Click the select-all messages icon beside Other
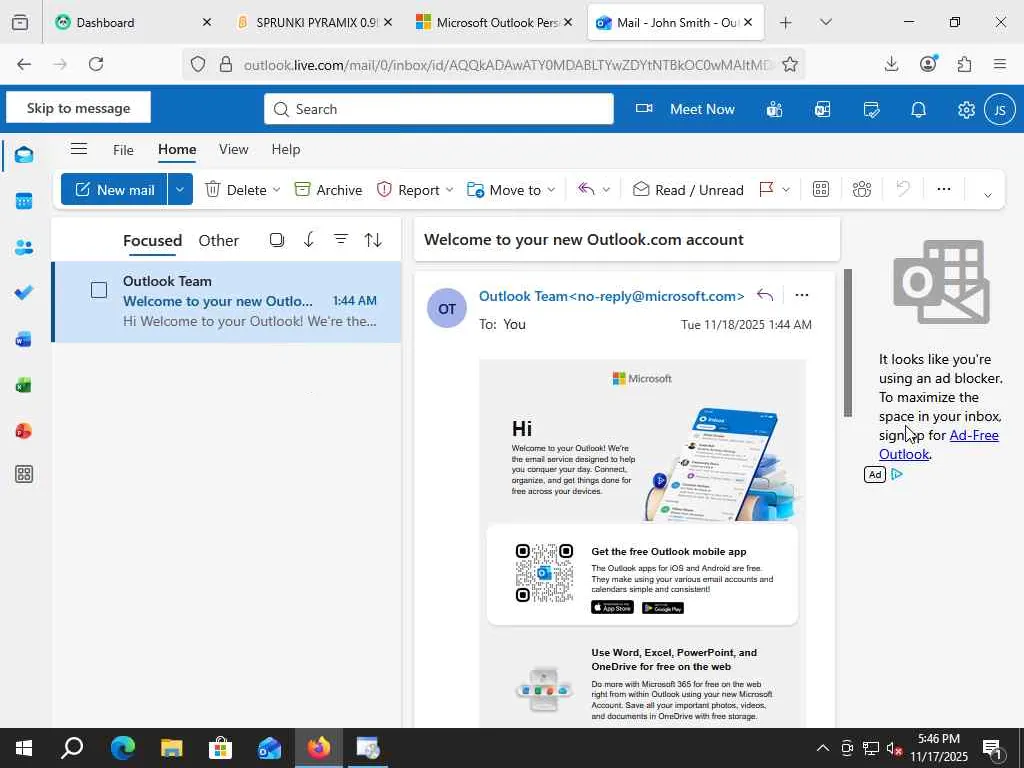Screen dimensions: 1024x768 pyautogui.click(x=277, y=240)
